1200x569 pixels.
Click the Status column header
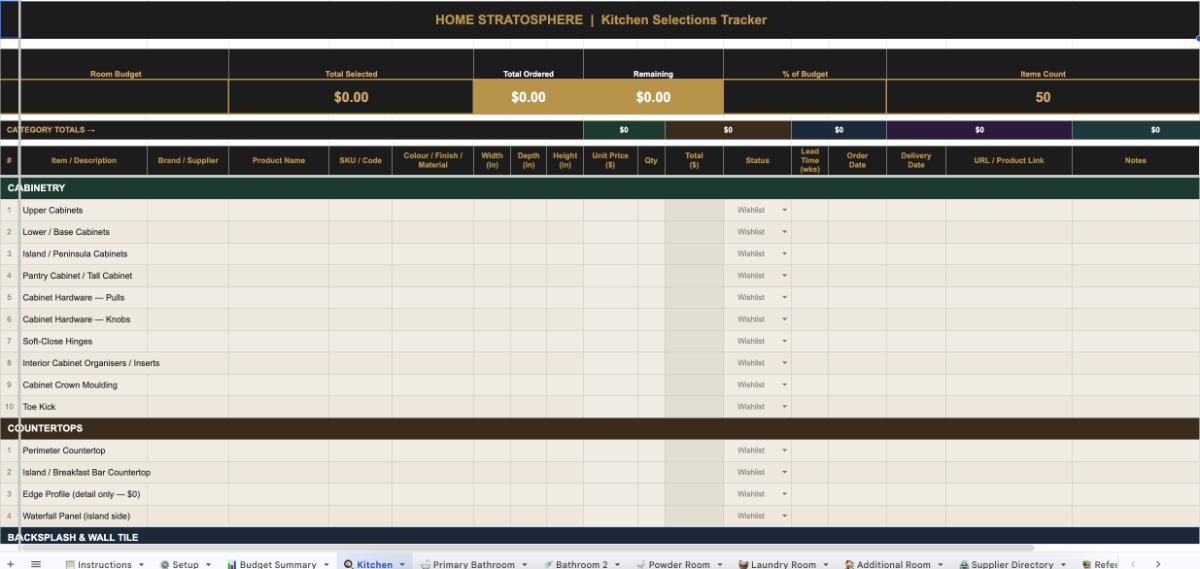[757, 160]
